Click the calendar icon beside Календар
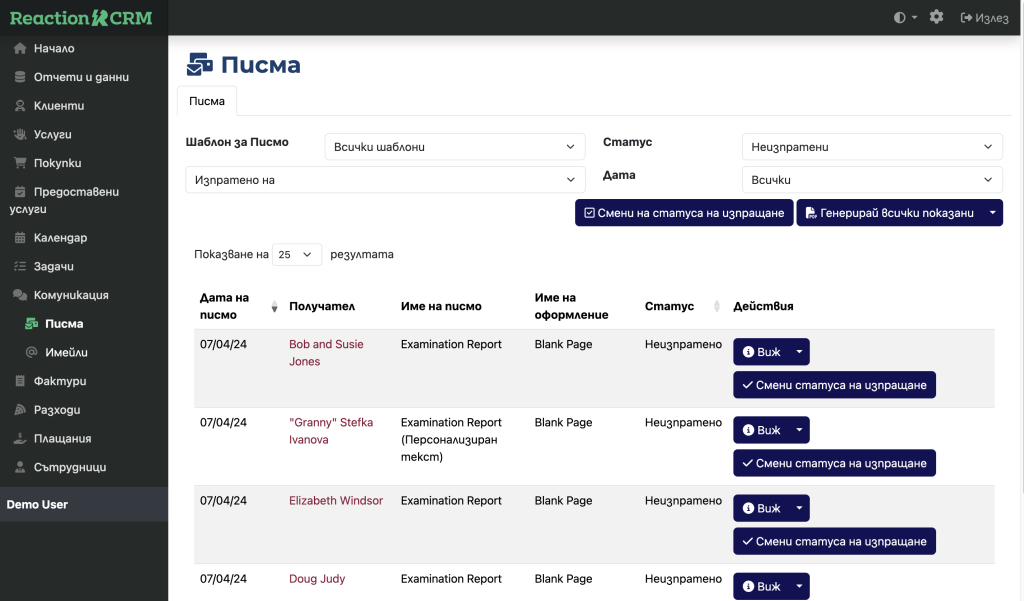The width and height of the screenshot is (1024, 601). (x=20, y=238)
